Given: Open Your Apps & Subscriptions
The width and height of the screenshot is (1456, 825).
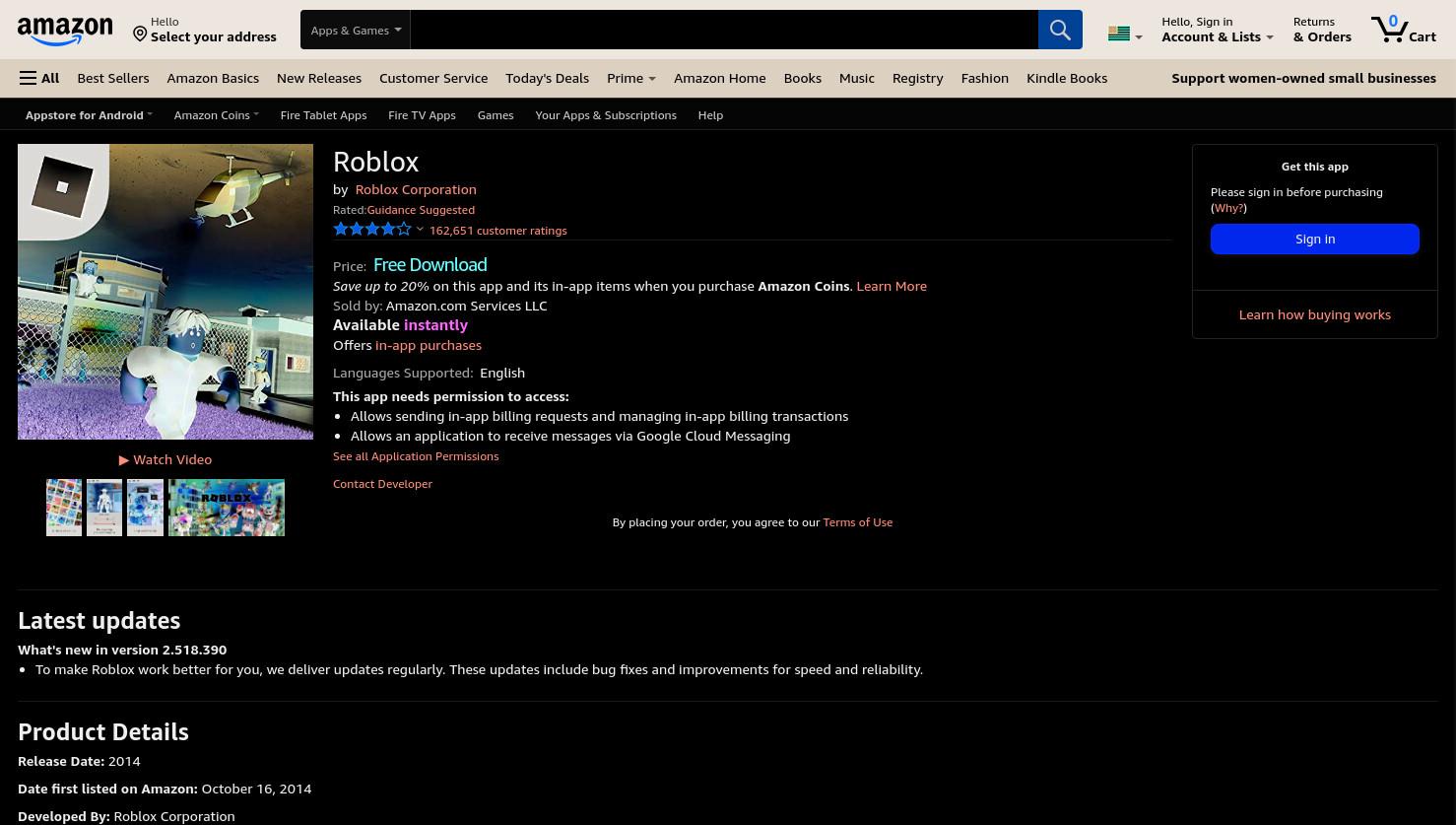Looking at the screenshot, I should [606, 114].
